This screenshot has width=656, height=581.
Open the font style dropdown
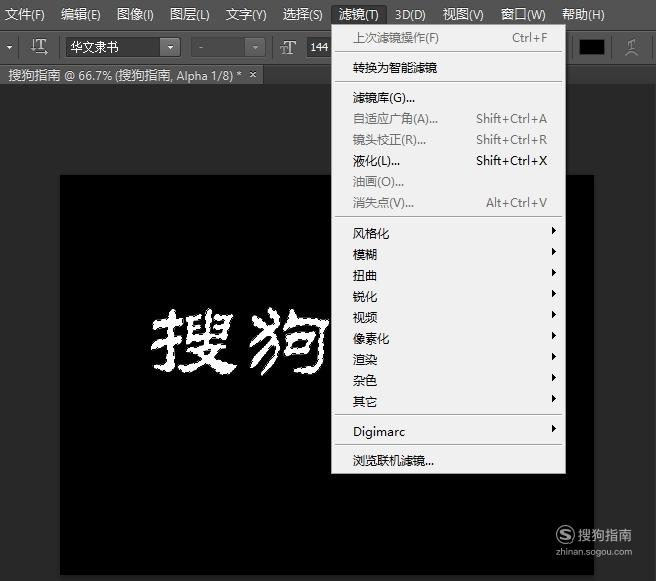[228, 47]
